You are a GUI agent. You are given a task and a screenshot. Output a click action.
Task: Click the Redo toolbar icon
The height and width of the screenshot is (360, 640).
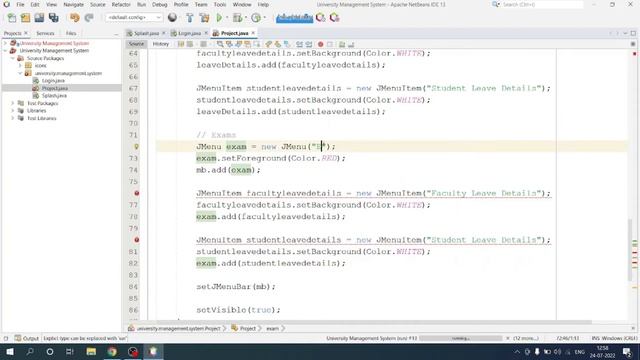89,18
